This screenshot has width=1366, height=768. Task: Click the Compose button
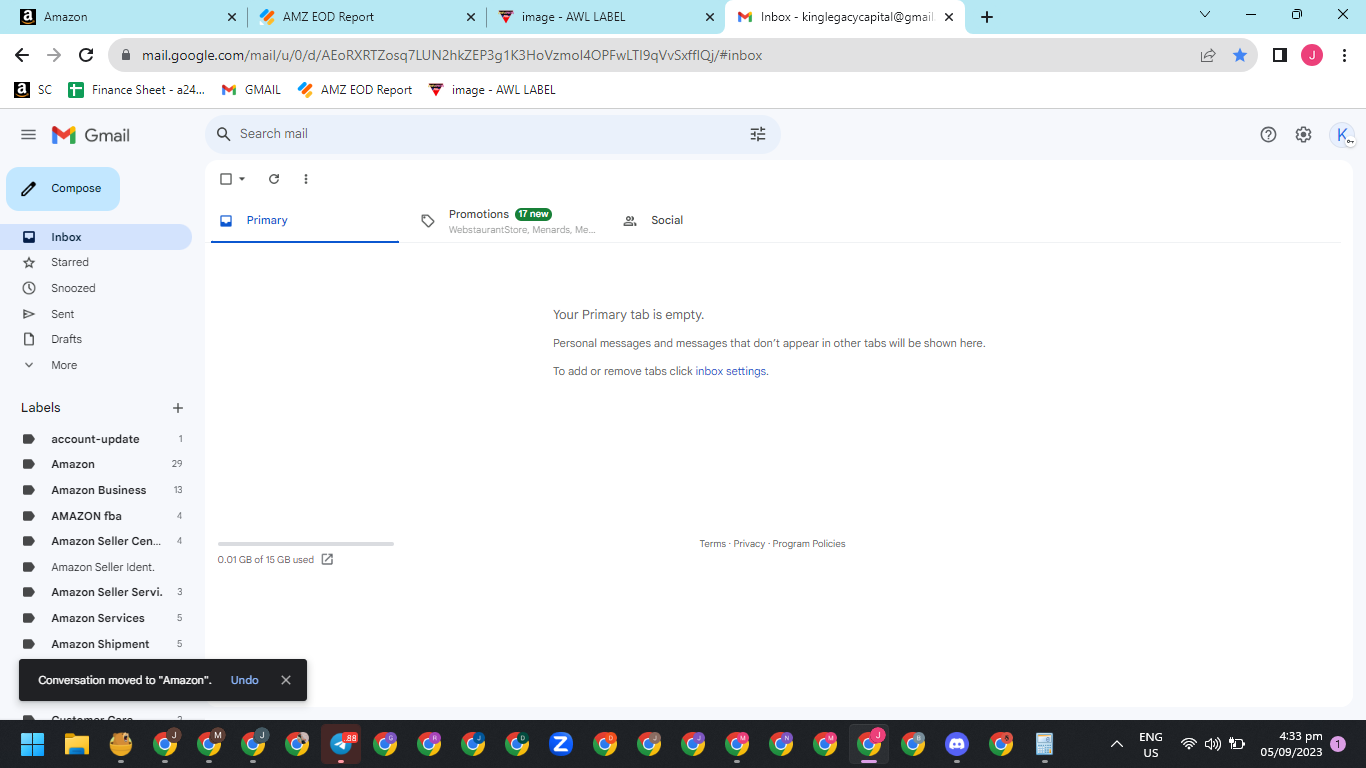(x=63, y=189)
